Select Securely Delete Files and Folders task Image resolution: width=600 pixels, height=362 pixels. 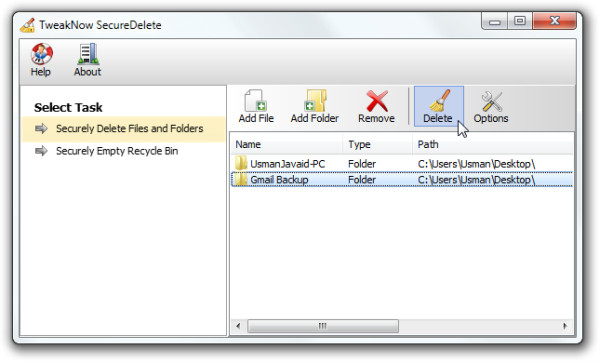pyautogui.click(x=124, y=129)
